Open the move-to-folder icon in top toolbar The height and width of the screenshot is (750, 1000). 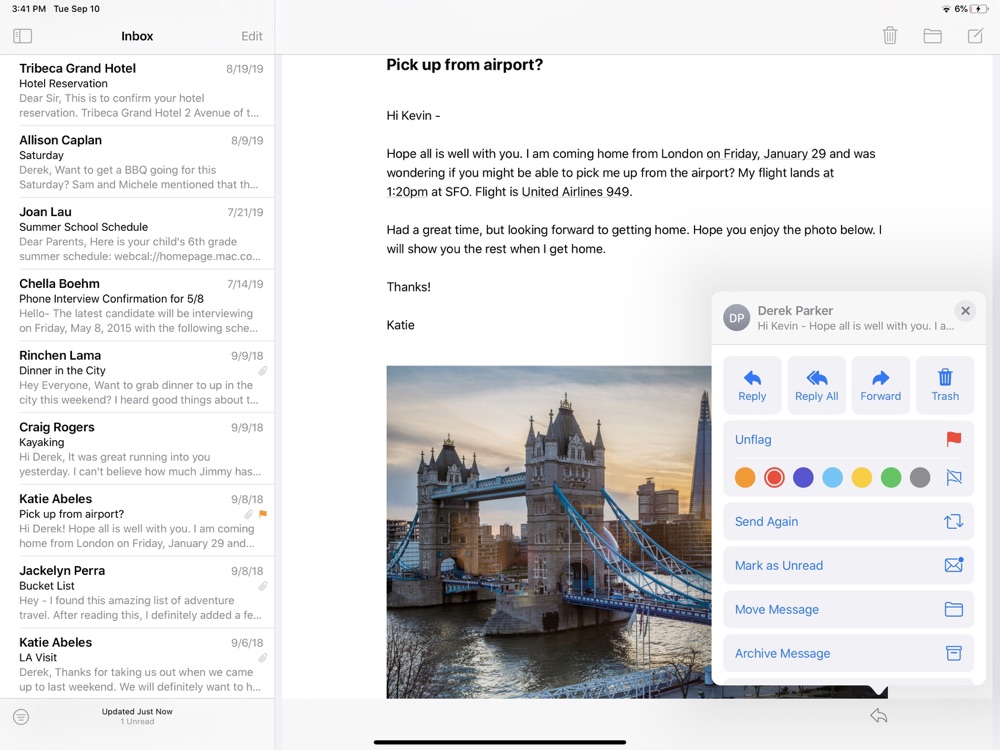click(932, 36)
